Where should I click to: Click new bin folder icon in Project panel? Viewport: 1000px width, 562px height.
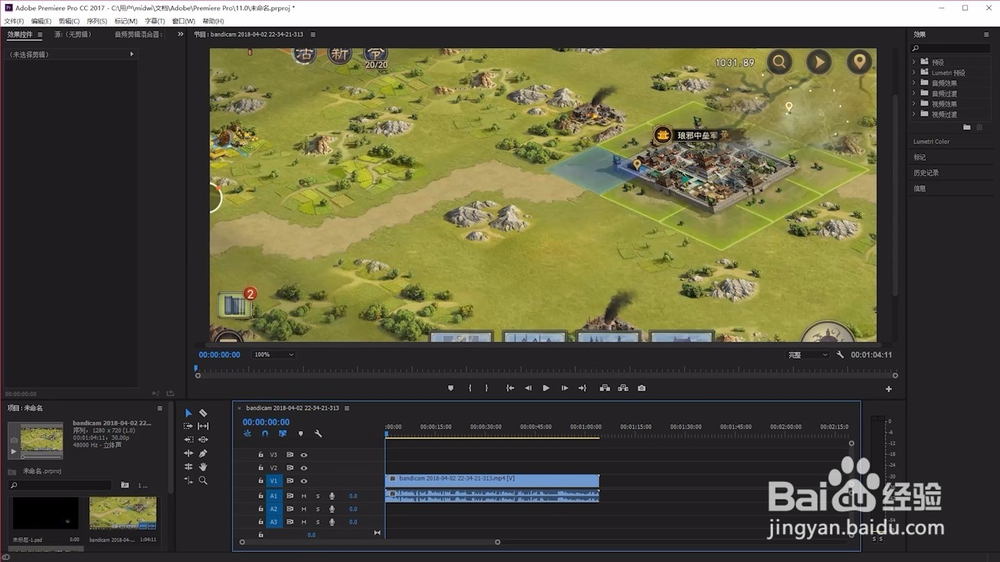[x=125, y=485]
